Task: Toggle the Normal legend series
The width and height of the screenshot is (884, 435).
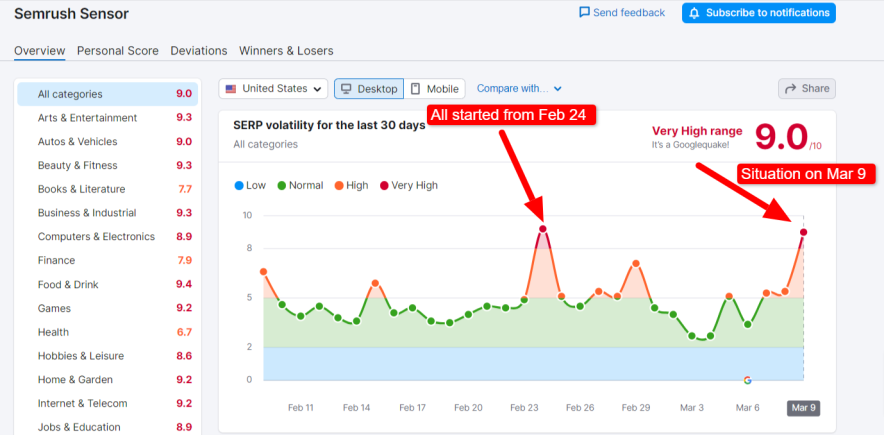Action: point(300,185)
